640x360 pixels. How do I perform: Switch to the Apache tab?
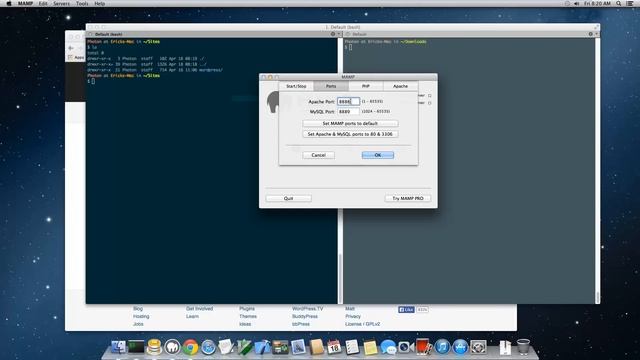click(400, 86)
